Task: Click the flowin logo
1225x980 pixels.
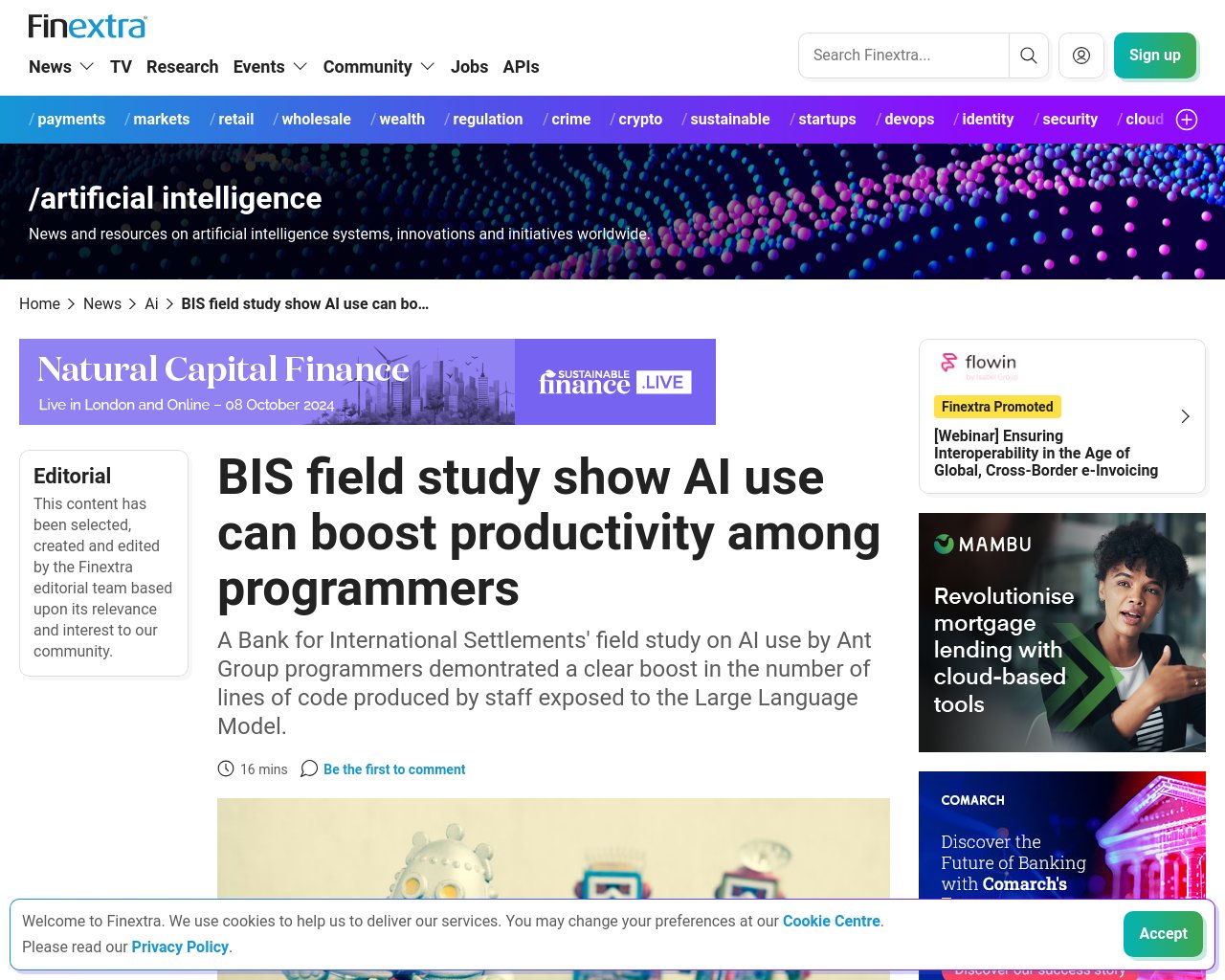Action: (x=978, y=364)
